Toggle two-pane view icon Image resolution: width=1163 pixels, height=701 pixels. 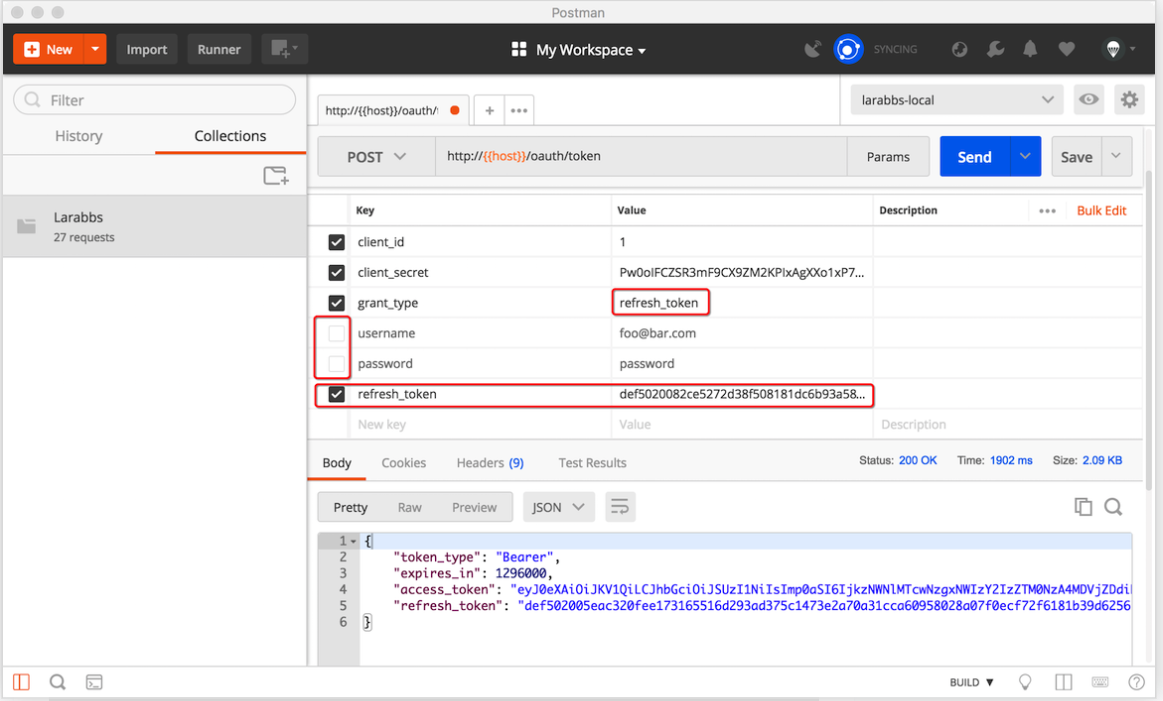pyautogui.click(x=1063, y=682)
